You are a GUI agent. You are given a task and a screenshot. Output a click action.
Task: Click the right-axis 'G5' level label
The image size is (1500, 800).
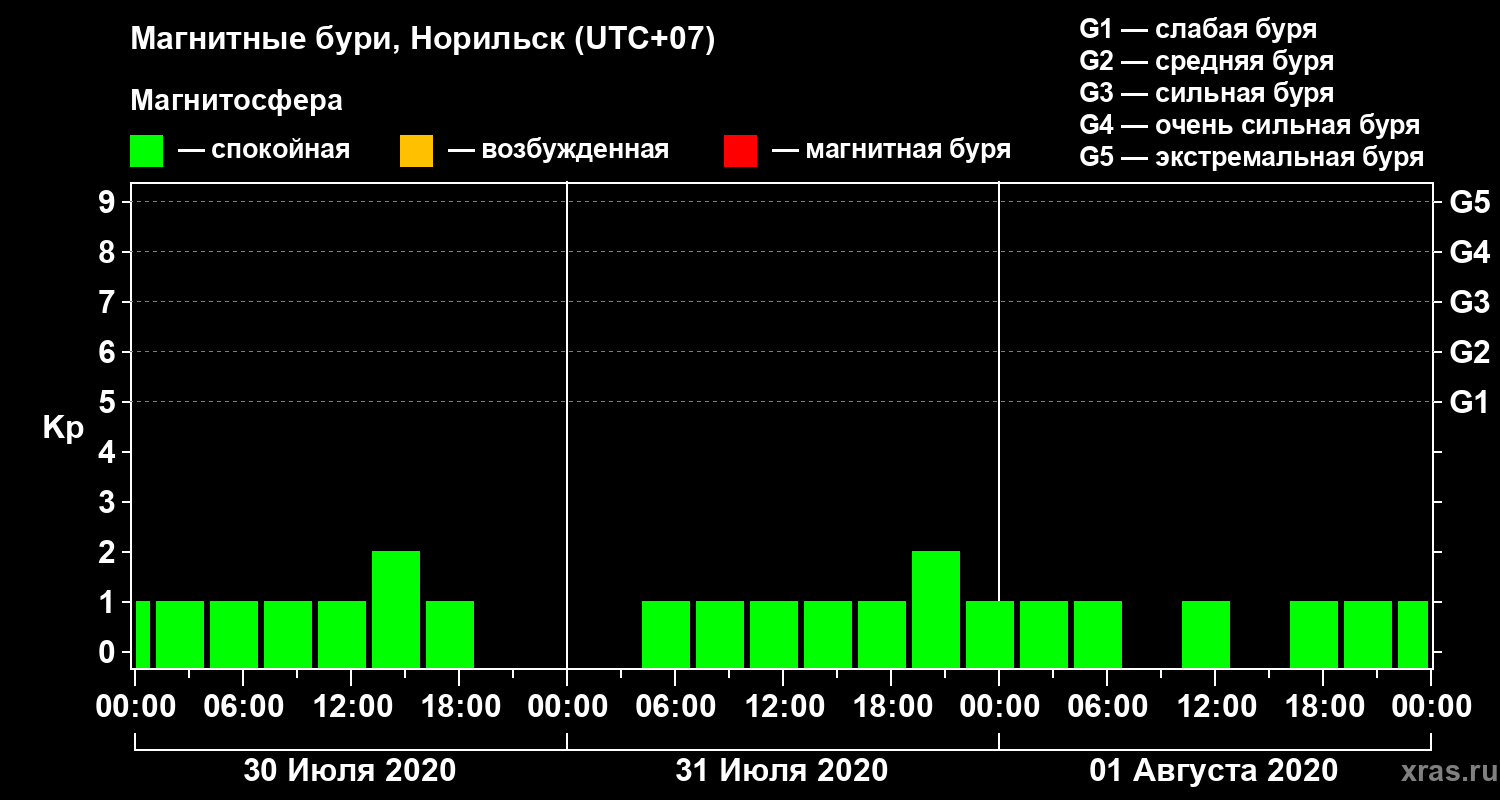pos(1470,202)
